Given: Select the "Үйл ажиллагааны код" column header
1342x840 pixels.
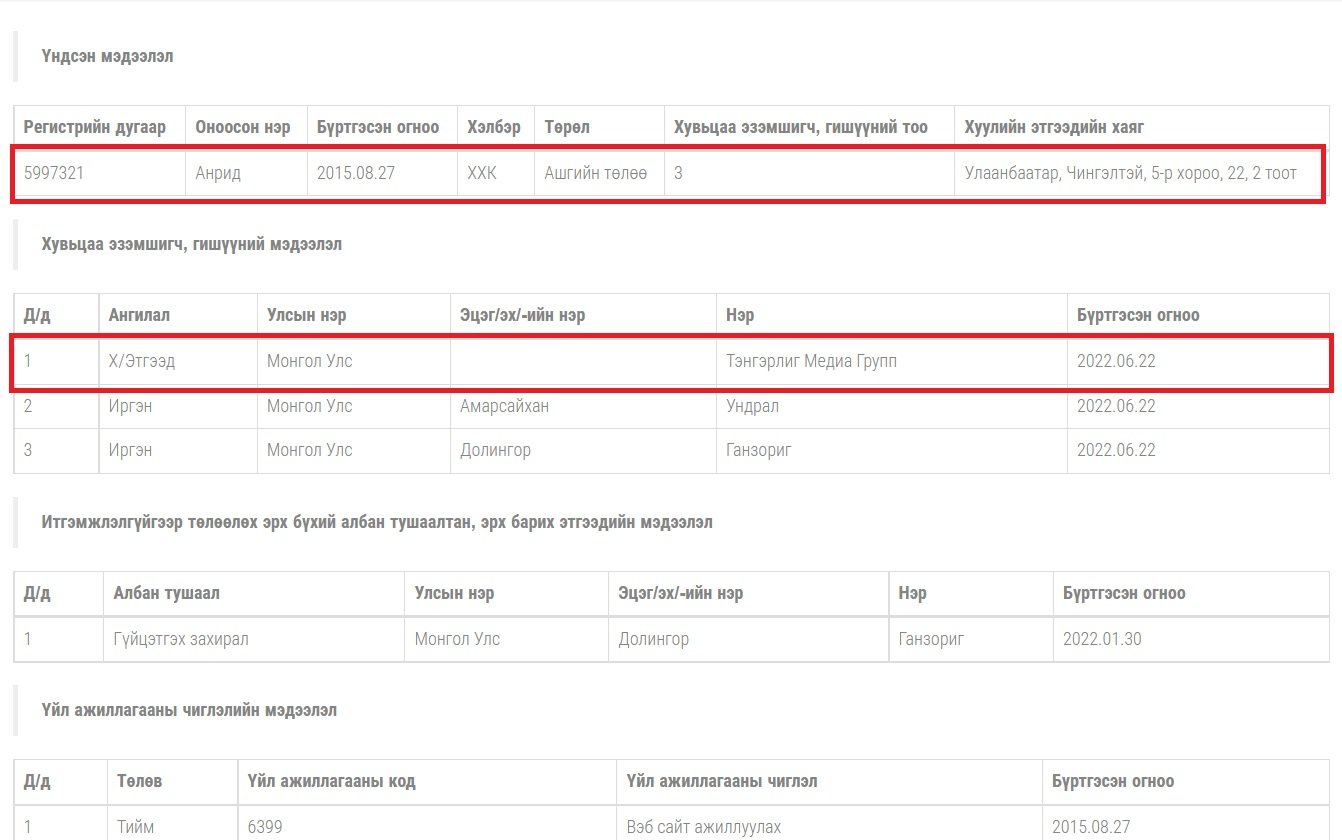Looking at the screenshot, I should [x=331, y=781].
